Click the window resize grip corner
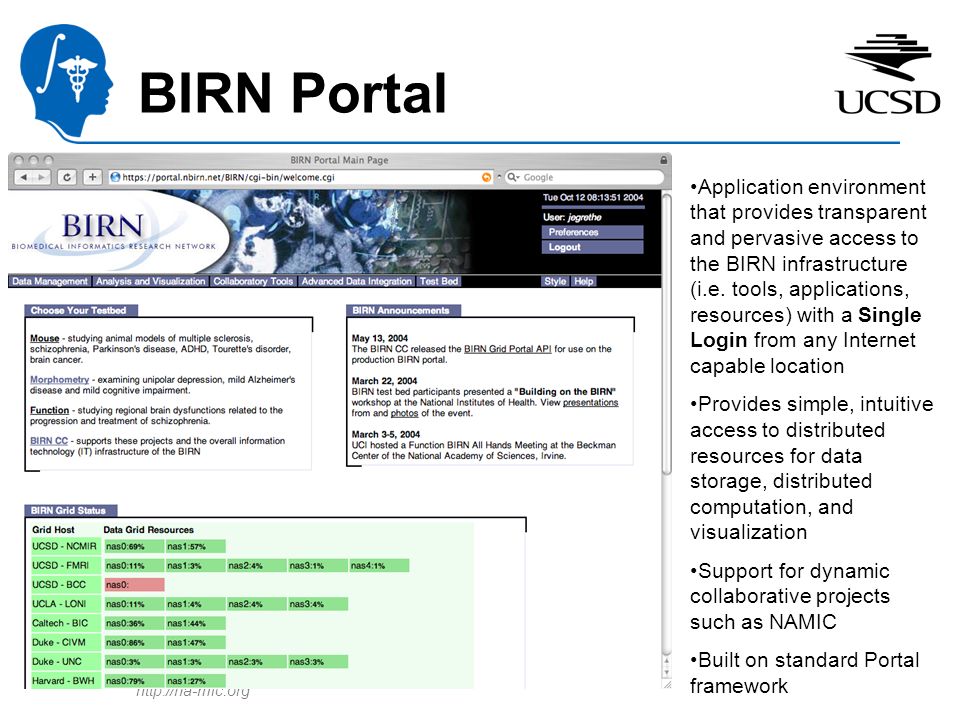Viewport: 960px width, 720px height. [667, 685]
